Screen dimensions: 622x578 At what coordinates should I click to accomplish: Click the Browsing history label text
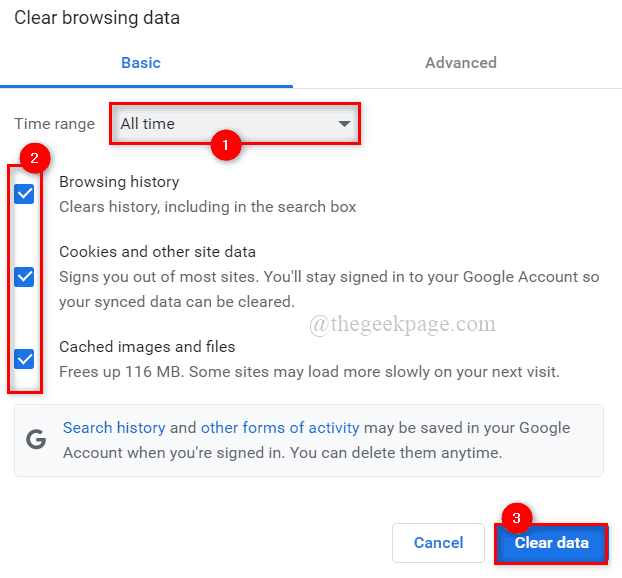pos(119,182)
